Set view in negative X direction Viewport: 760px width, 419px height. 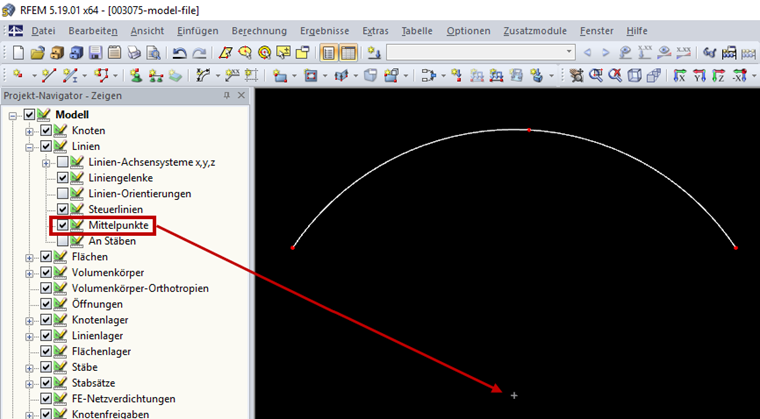point(739,75)
